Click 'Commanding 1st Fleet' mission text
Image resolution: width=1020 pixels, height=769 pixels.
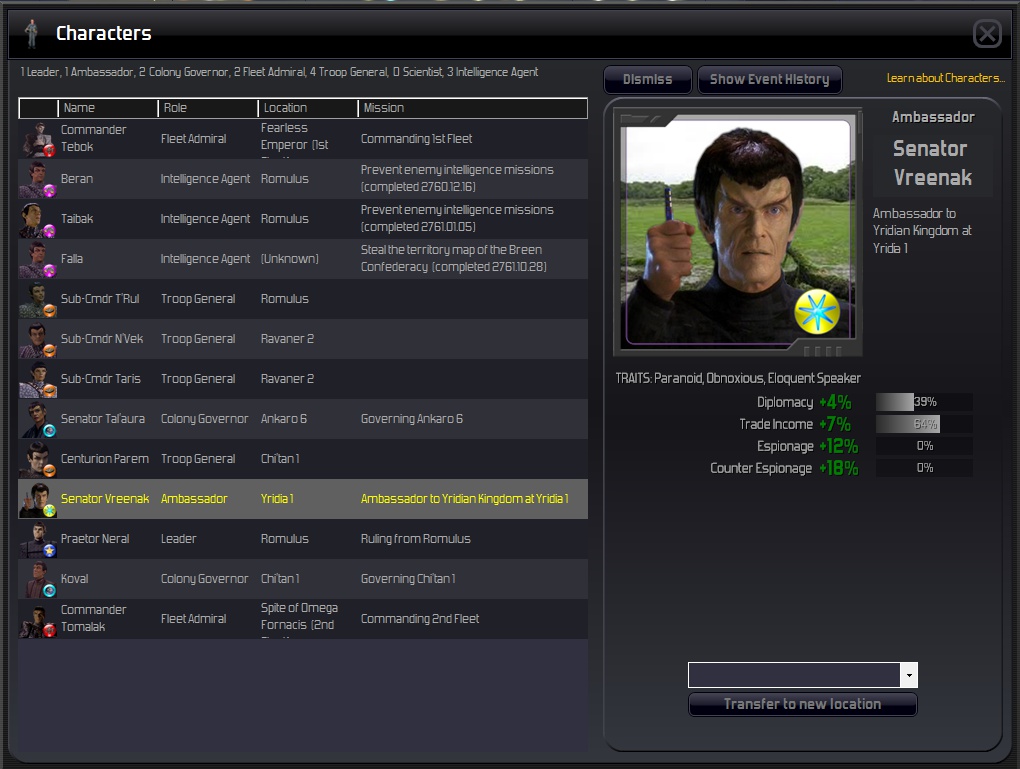coord(416,139)
